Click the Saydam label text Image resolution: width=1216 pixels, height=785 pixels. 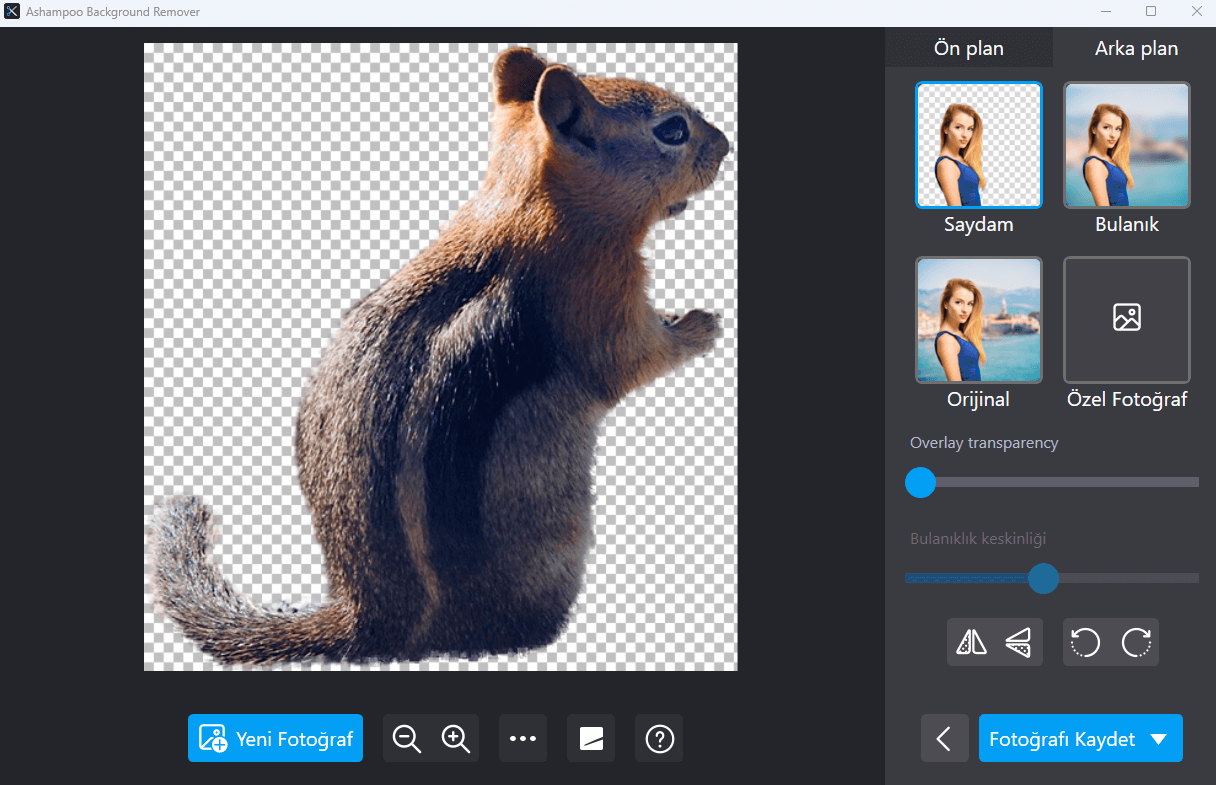pos(979,225)
